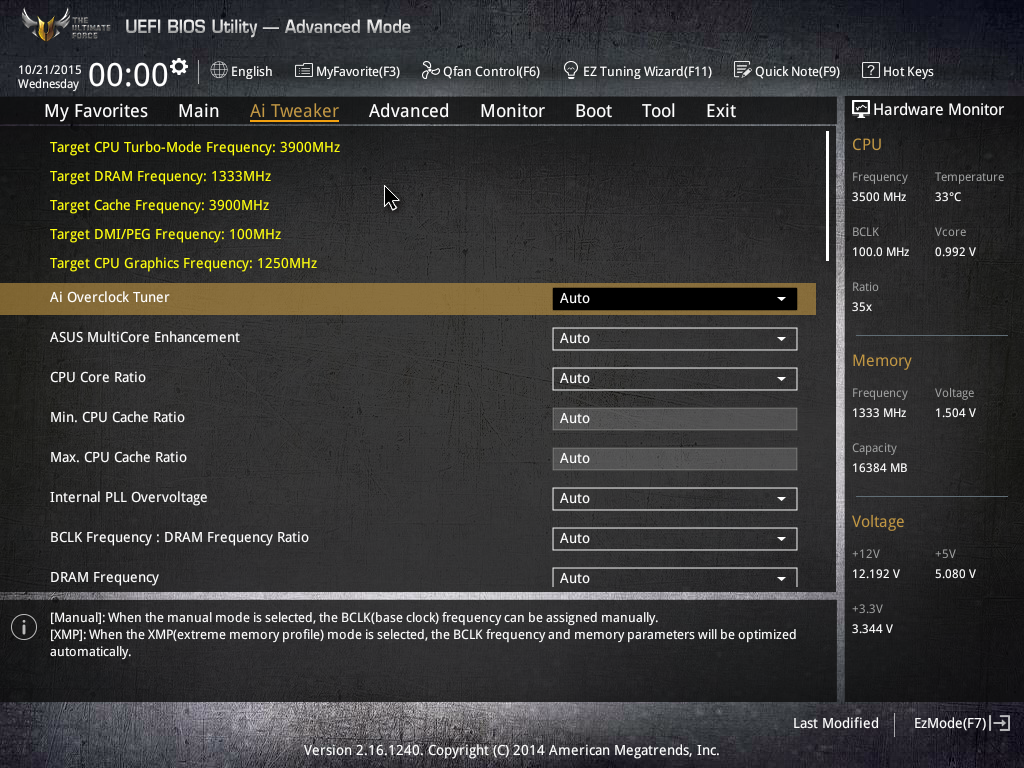Select the Ai Tweaker tab
Screen dimensions: 1024x768
(x=294, y=111)
